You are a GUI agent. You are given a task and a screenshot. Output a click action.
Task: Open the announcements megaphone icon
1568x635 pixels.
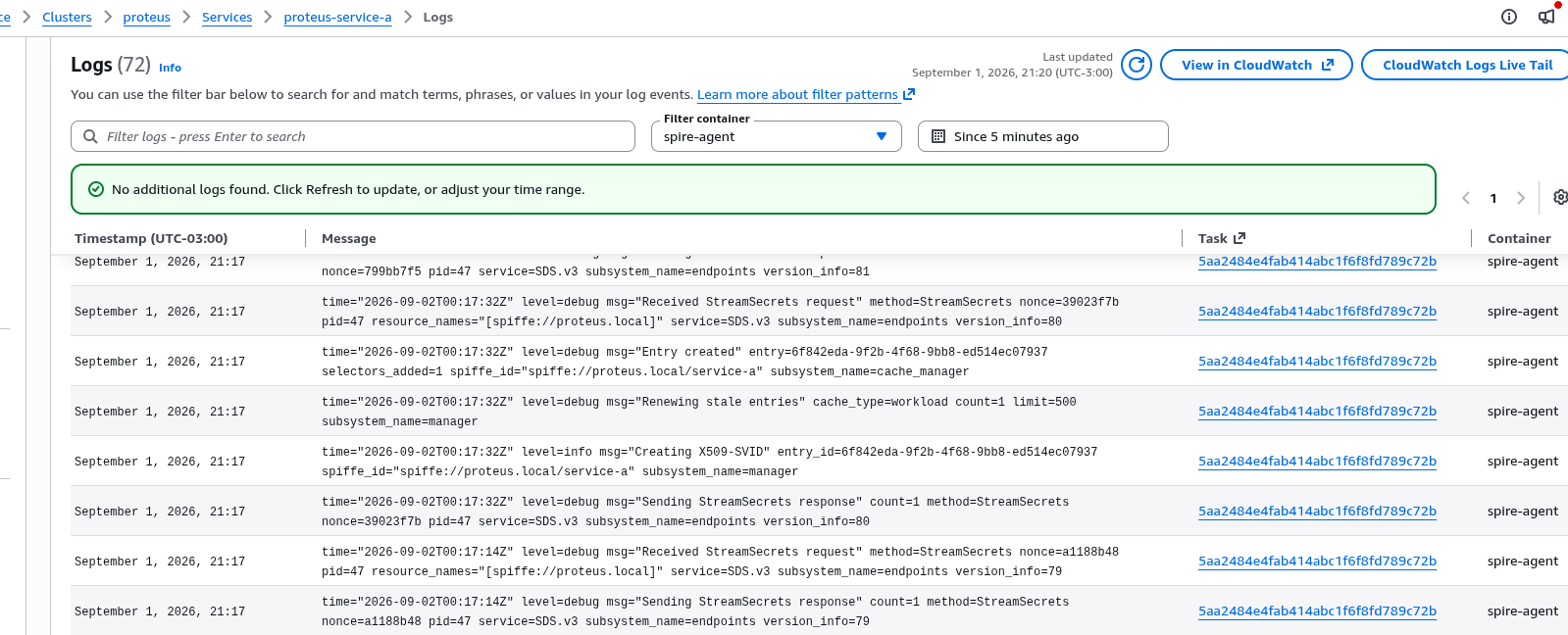1546,17
